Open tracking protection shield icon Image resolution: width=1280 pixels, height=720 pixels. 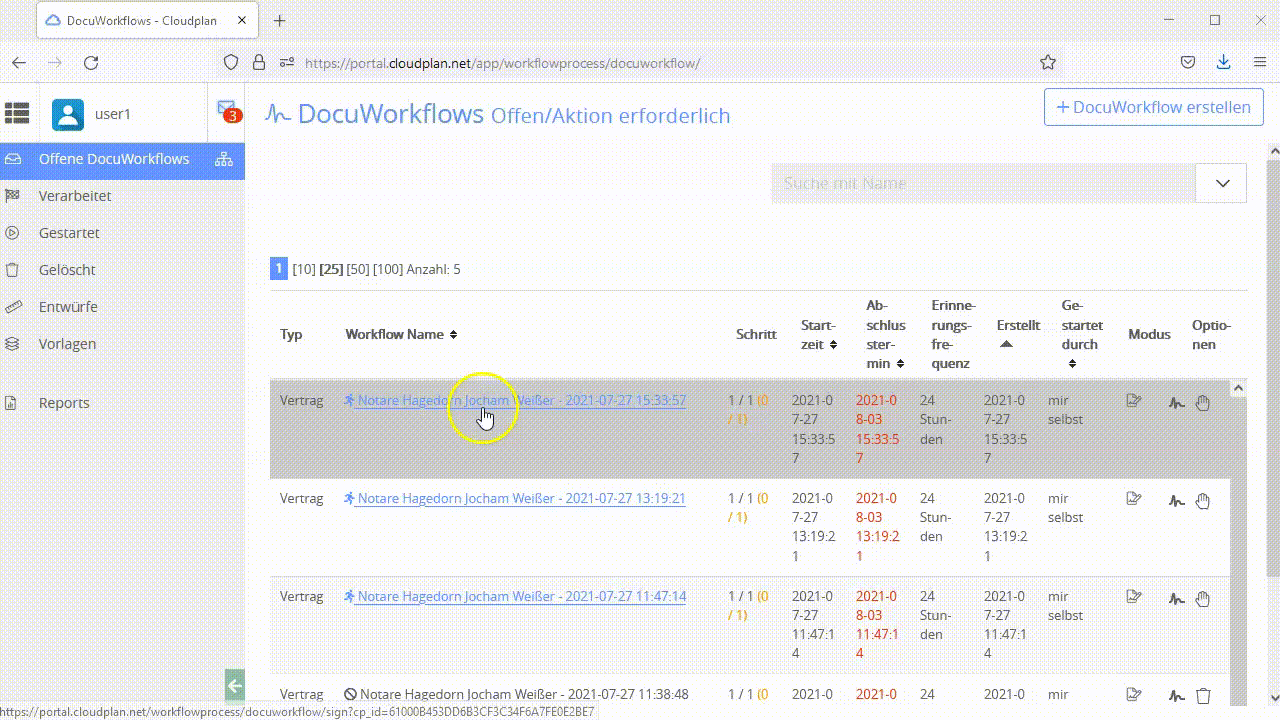pos(231,62)
